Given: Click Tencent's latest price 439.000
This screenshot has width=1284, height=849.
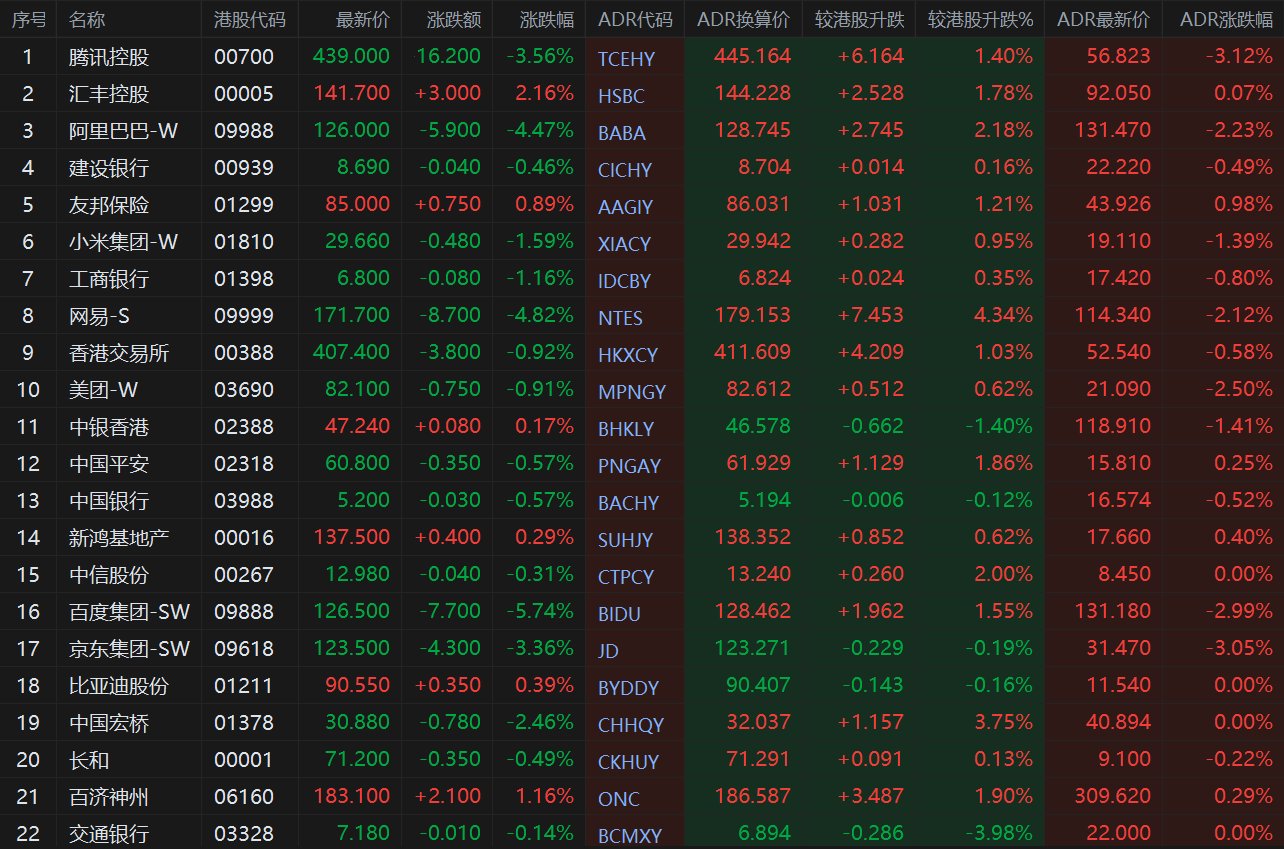Looking at the screenshot, I should 351,57.
